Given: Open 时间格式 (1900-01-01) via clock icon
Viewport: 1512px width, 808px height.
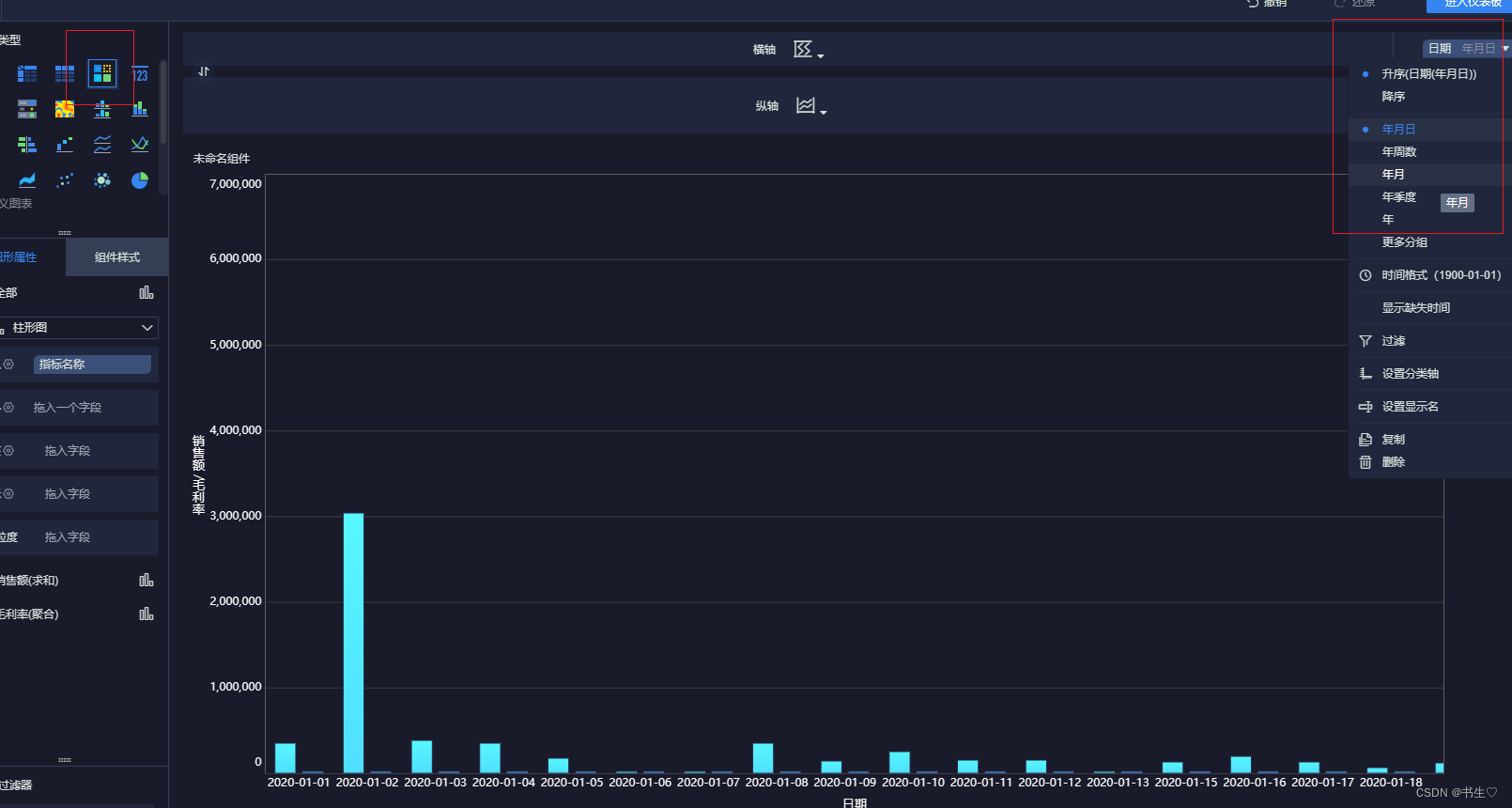Looking at the screenshot, I should point(1365,275).
